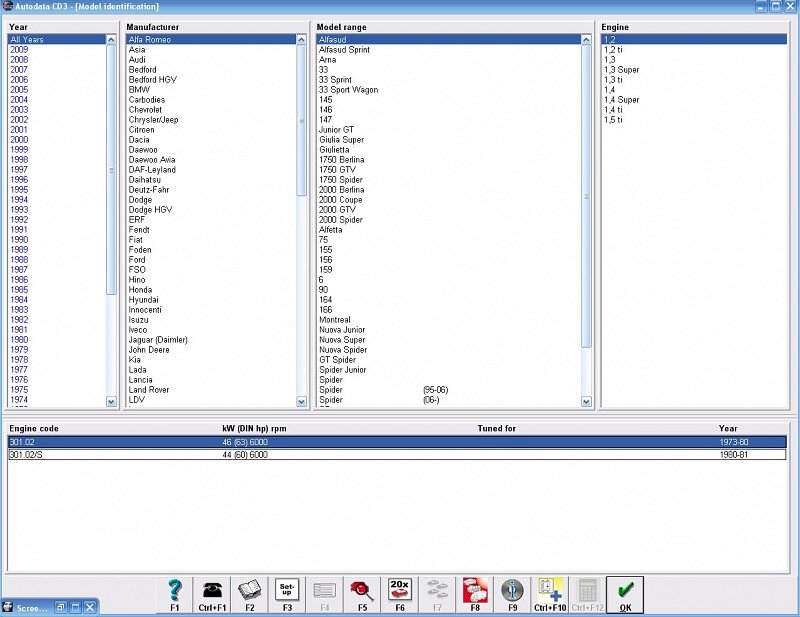Click the red cars F8 icon

pyautogui.click(x=475, y=595)
